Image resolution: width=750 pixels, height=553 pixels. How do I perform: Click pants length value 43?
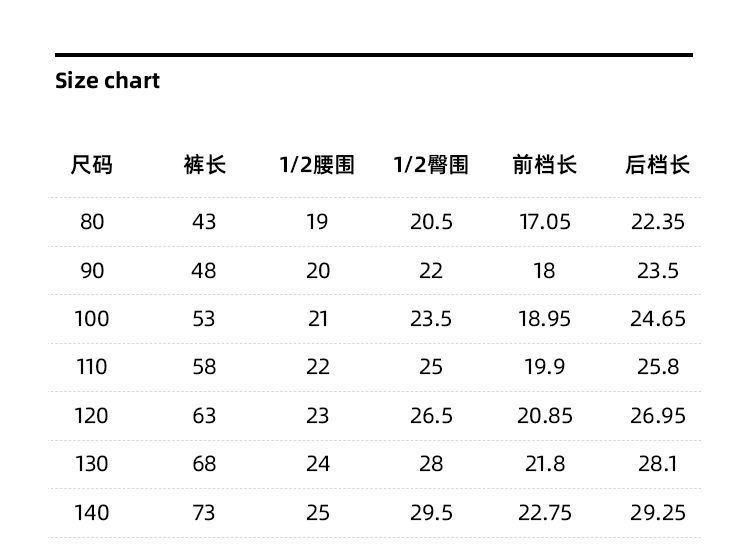204,222
